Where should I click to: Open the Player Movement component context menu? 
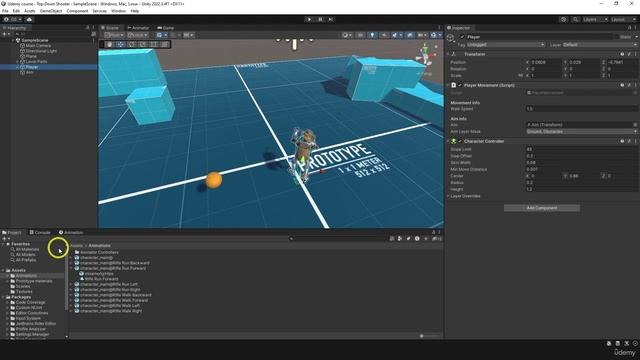click(x=636, y=85)
